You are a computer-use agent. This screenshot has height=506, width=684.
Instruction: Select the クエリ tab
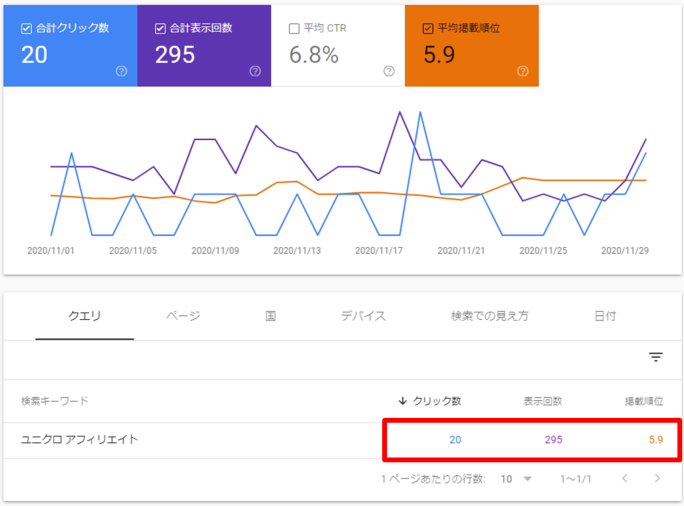point(85,316)
